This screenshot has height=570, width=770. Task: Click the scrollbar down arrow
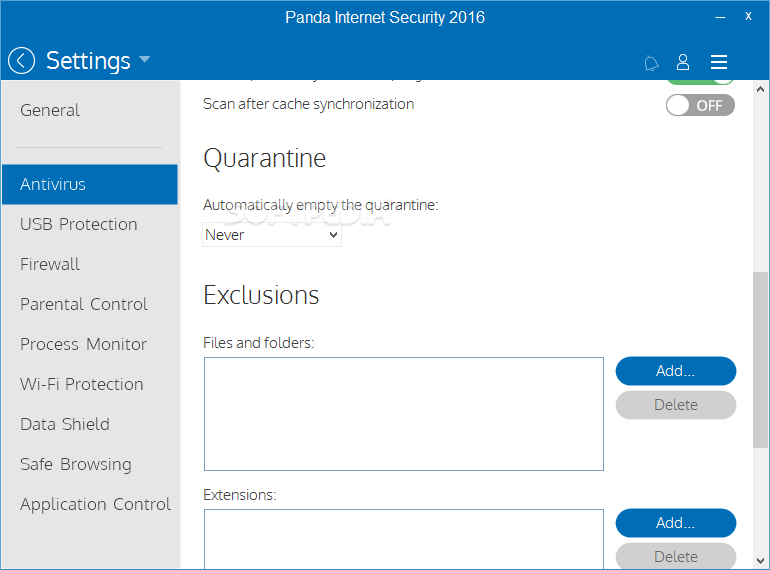pos(760,560)
